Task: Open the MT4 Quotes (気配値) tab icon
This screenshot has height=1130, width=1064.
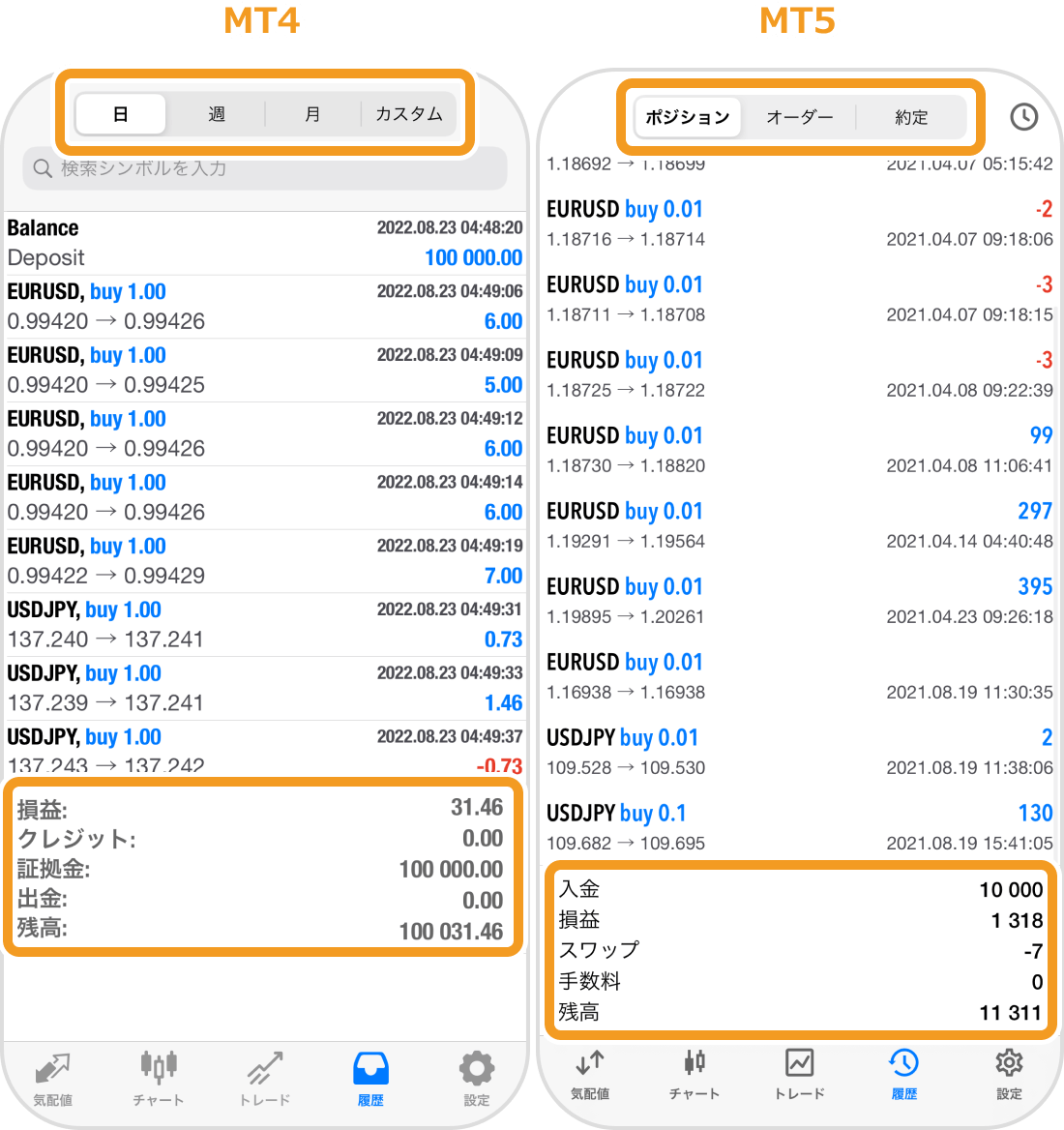Action: tap(52, 1068)
